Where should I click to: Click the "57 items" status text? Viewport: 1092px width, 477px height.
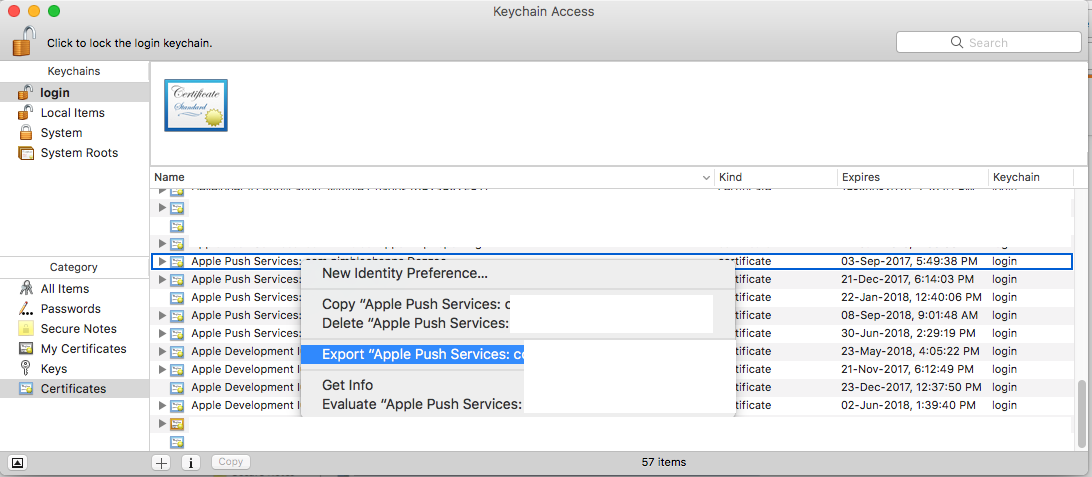click(x=664, y=462)
